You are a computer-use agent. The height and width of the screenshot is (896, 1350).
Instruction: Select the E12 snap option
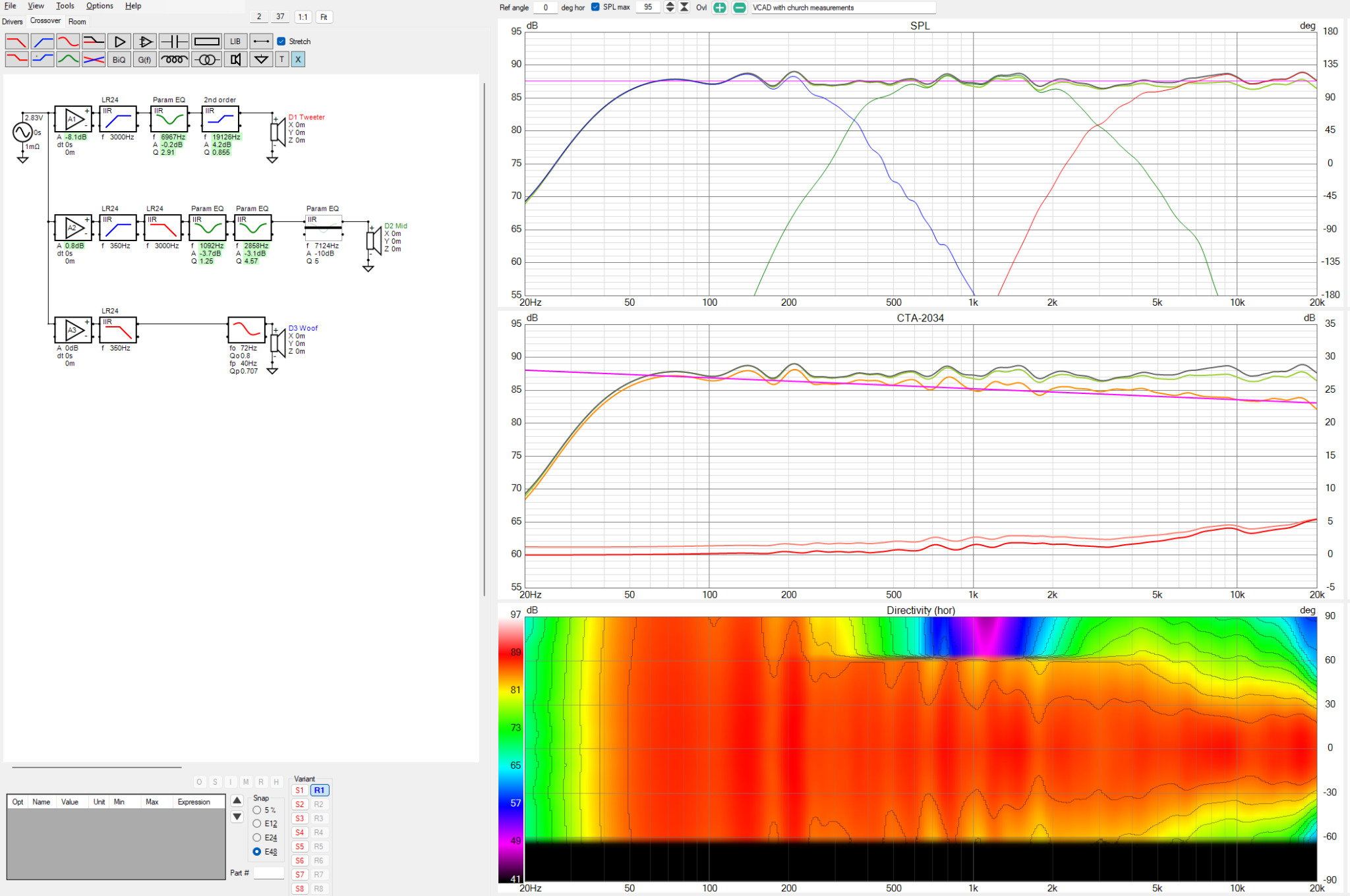click(257, 824)
